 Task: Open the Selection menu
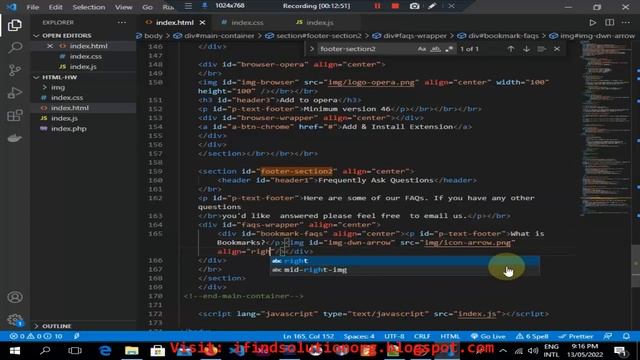89,7
